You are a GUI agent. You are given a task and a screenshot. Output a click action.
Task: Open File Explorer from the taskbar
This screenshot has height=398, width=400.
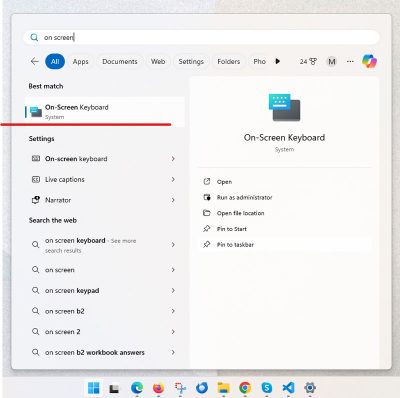[x=223, y=388]
